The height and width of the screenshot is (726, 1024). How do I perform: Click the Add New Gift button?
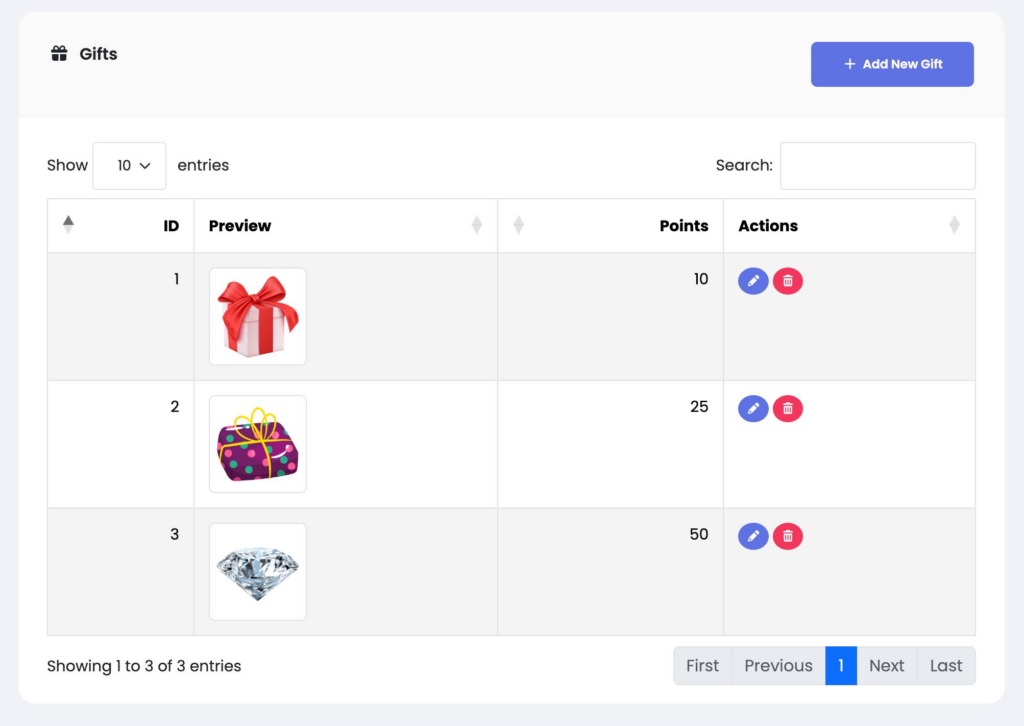tap(892, 64)
